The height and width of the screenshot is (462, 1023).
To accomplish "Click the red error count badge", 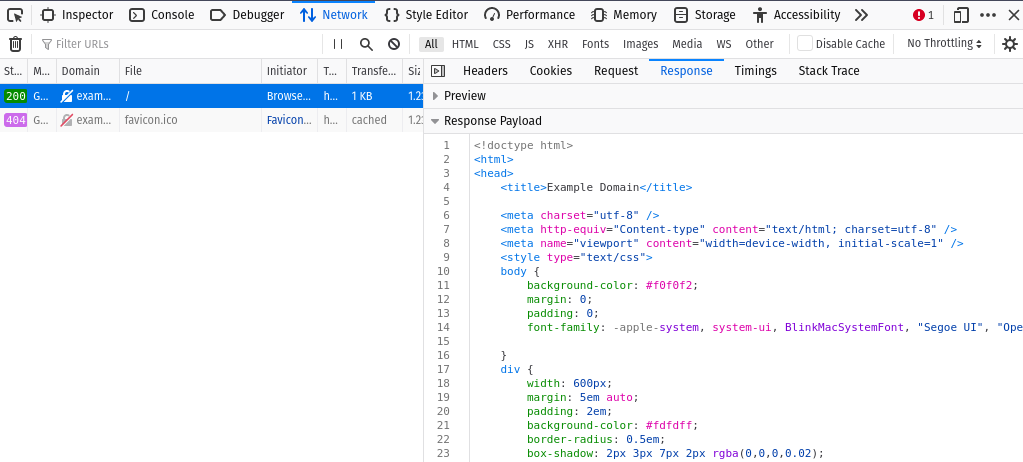I will (923, 15).
